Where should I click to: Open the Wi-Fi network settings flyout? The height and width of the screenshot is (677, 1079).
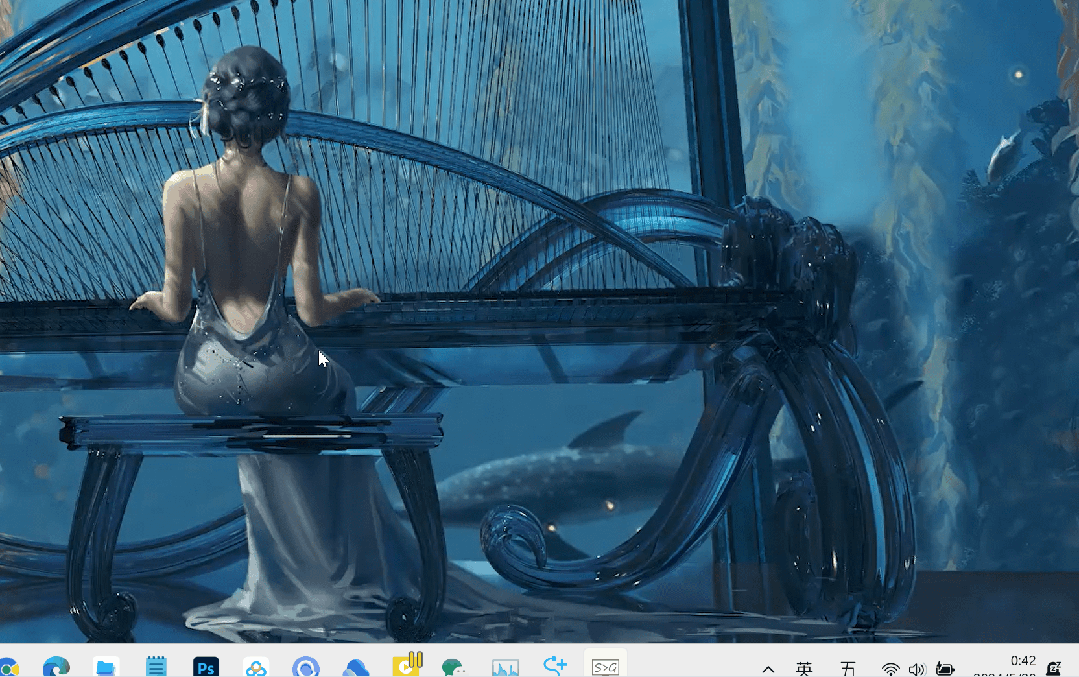click(x=890, y=668)
